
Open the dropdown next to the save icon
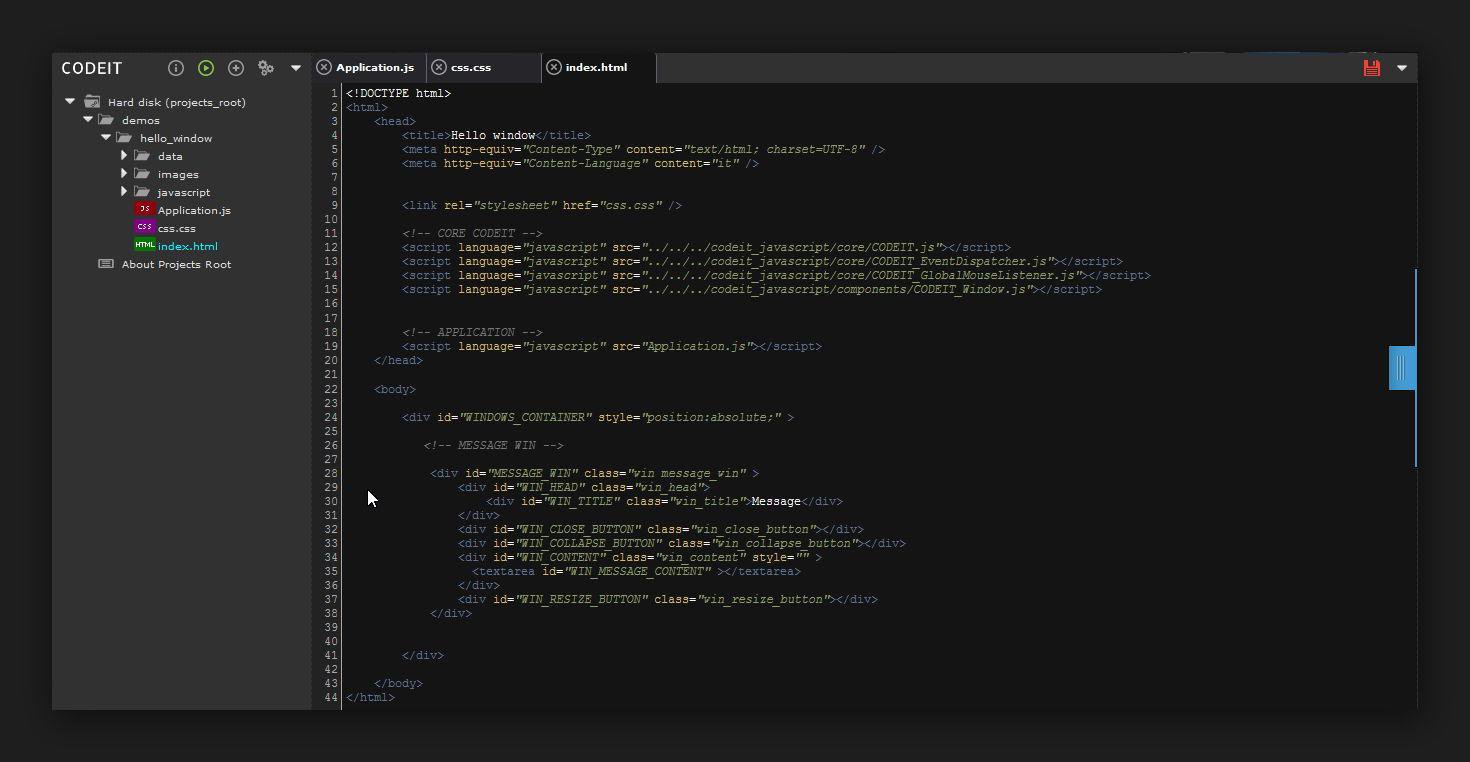tap(1400, 68)
